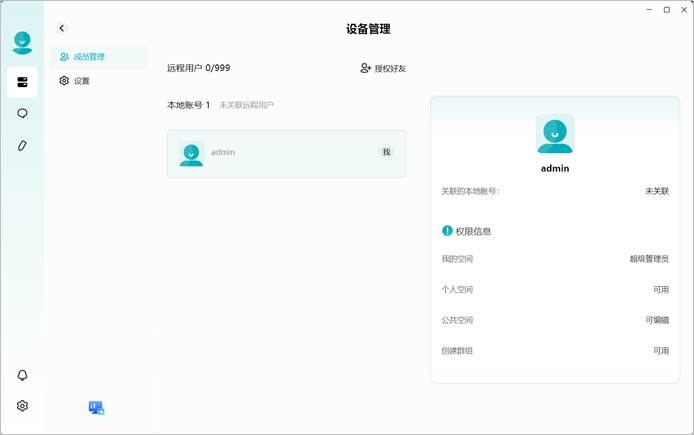This screenshot has height=435, width=694.
Task: Open the gear settings icon at bottom
Action: [22, 406]
